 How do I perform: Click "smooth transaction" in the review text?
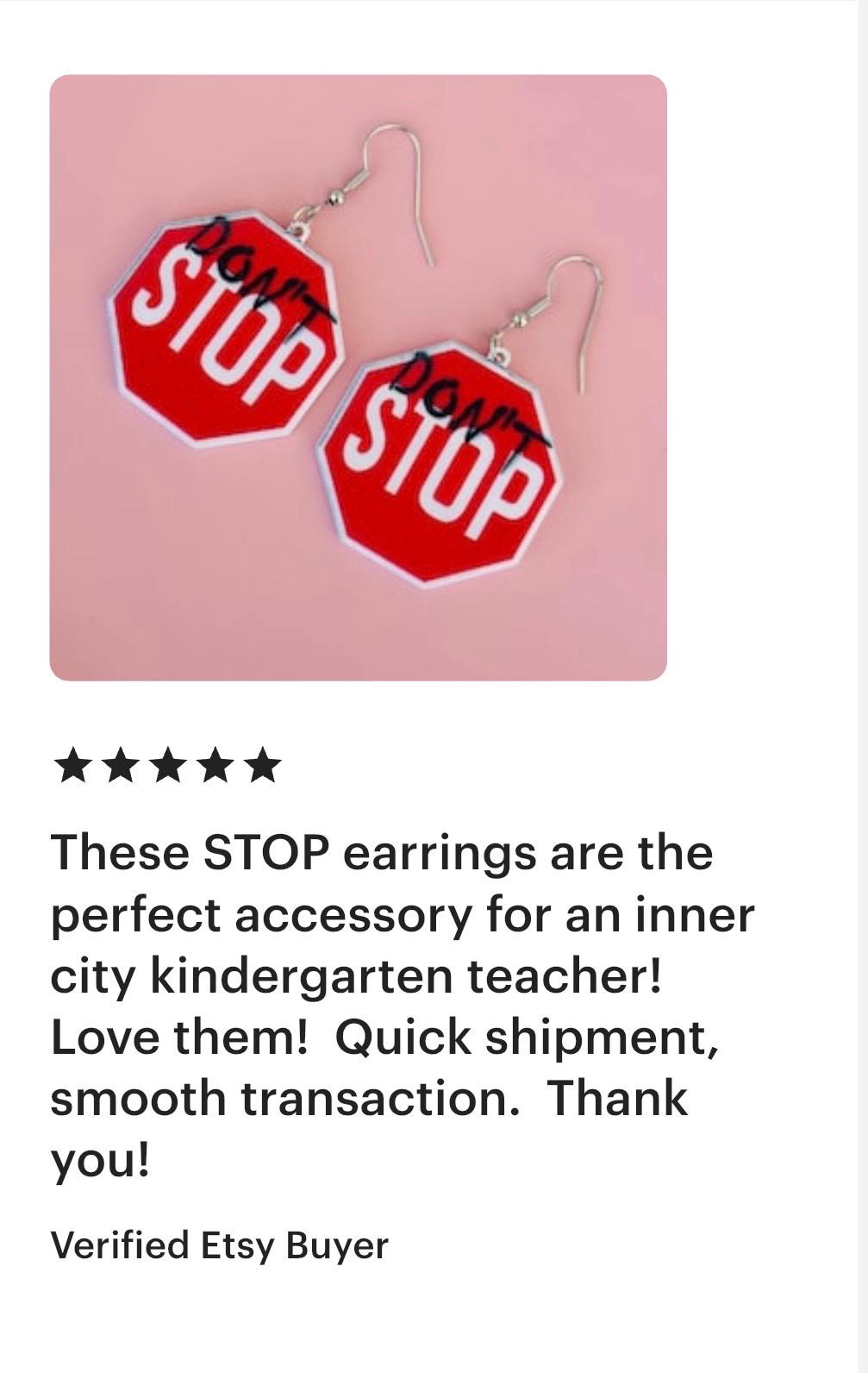tap(284, 1099)
